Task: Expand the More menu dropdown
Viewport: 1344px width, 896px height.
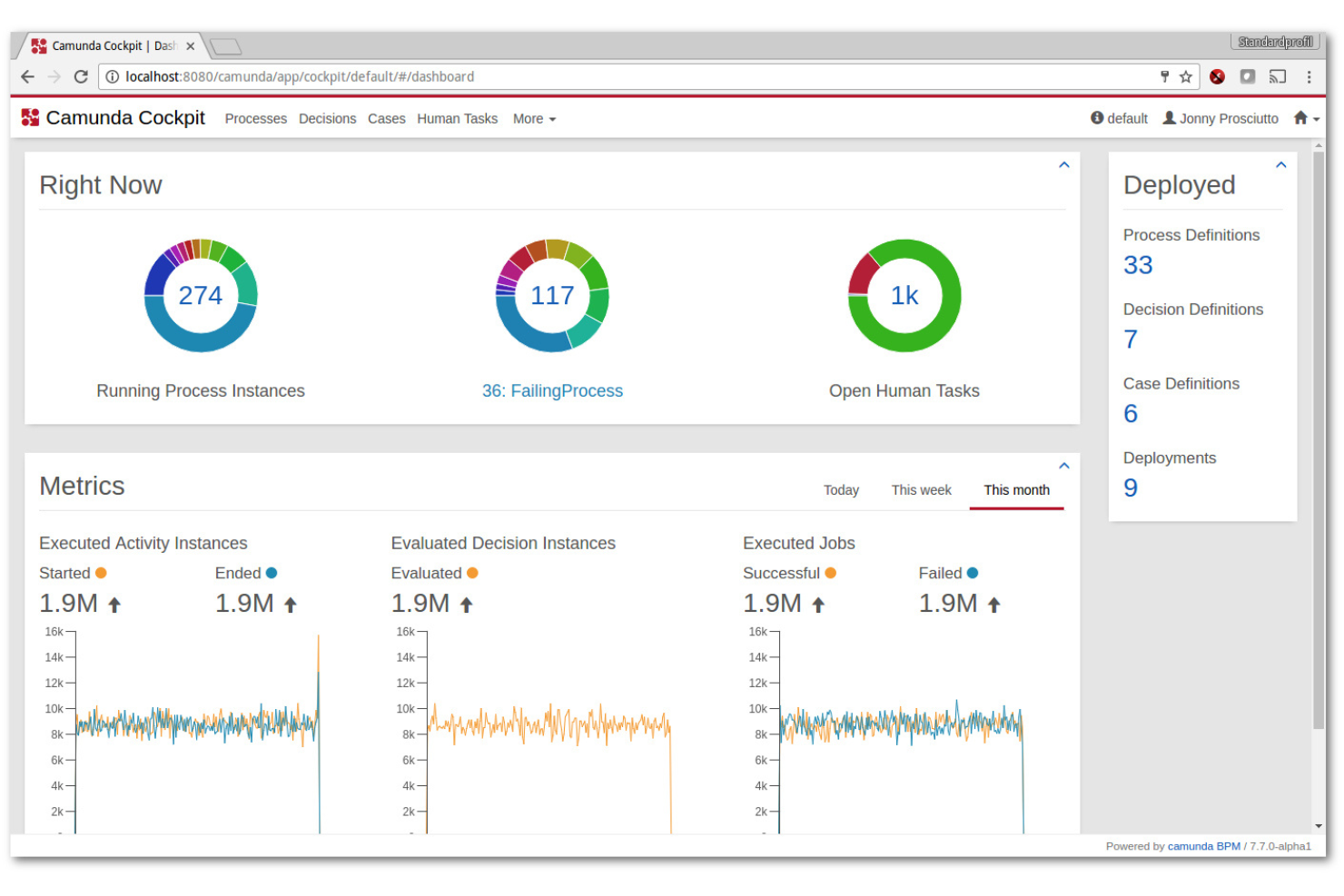Action: pos(534,119)
